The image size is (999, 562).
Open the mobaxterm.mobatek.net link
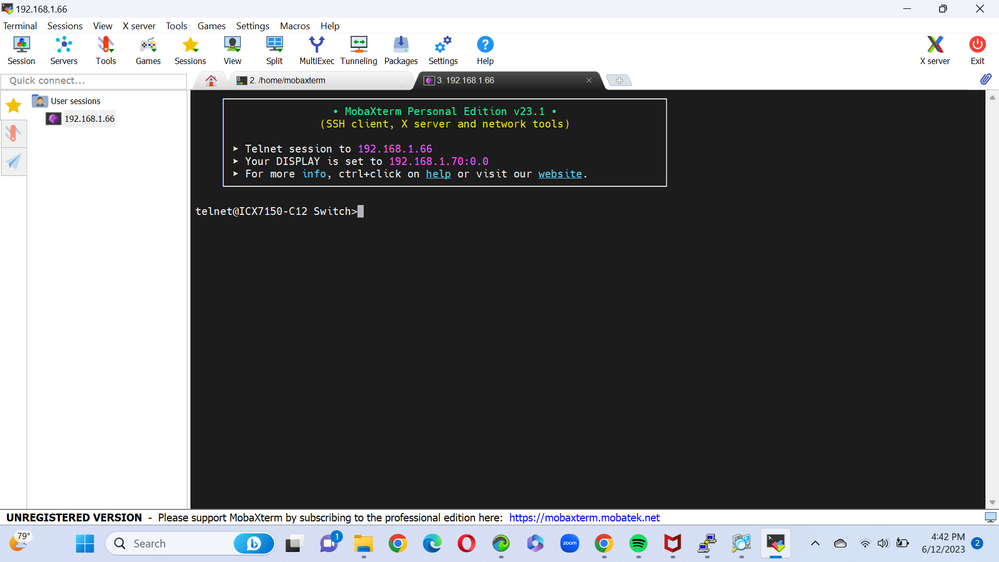[584, 518]
